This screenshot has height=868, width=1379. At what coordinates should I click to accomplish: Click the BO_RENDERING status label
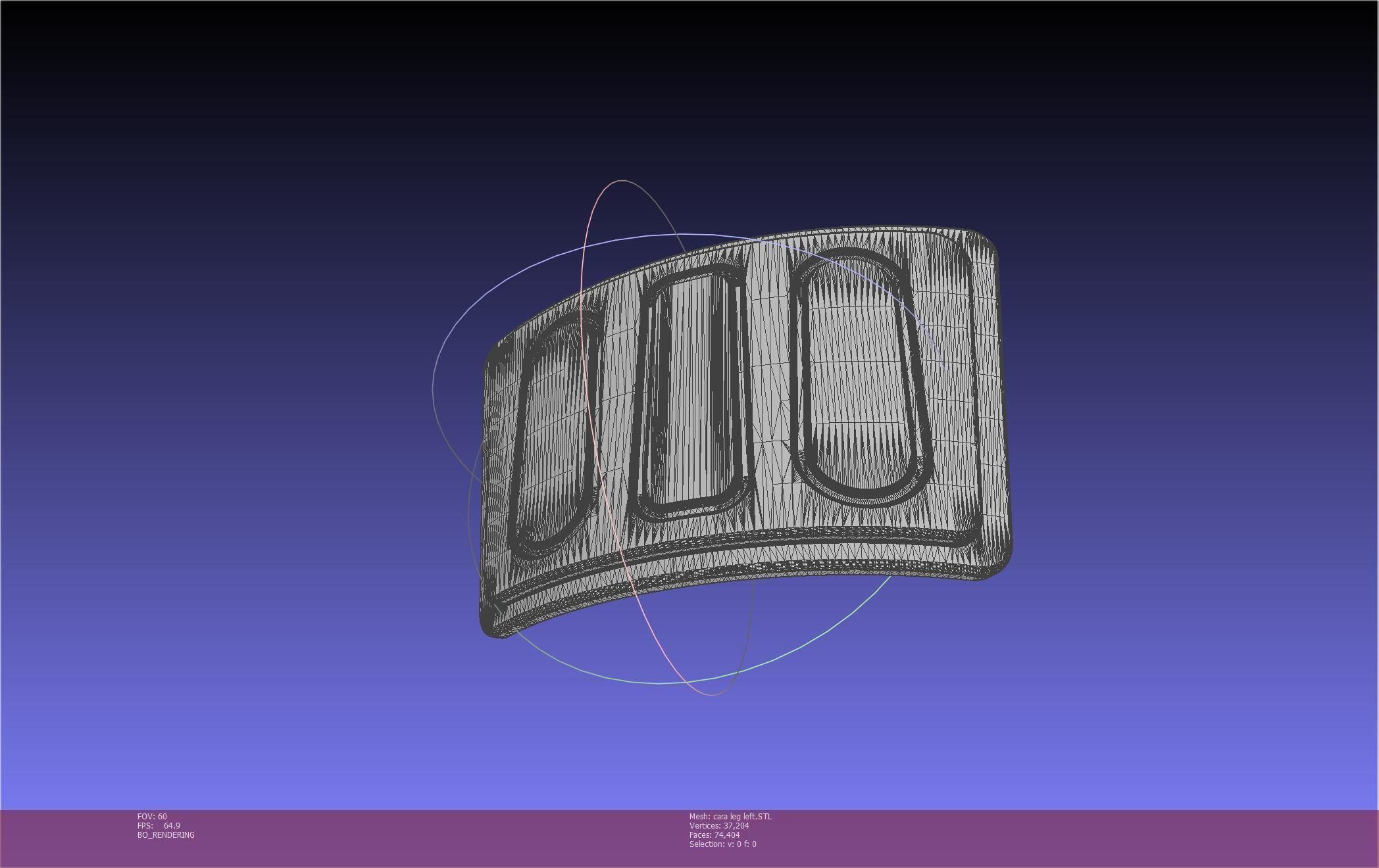pos(166,834)
